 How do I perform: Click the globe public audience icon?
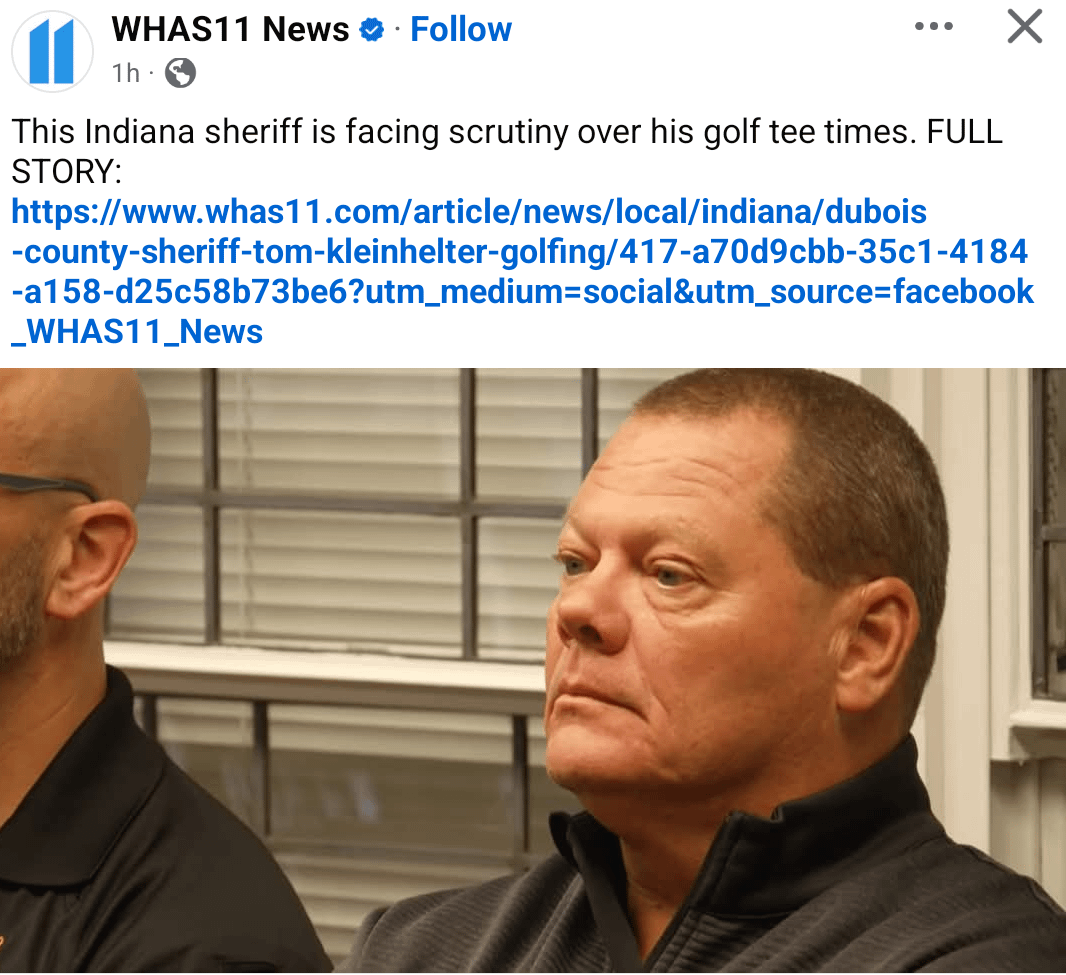(x=180, y=73)
